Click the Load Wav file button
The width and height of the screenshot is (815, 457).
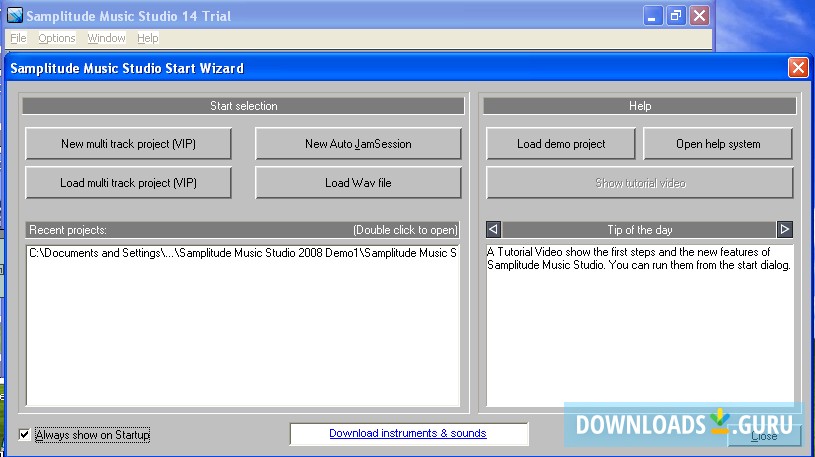pos(358,182)
